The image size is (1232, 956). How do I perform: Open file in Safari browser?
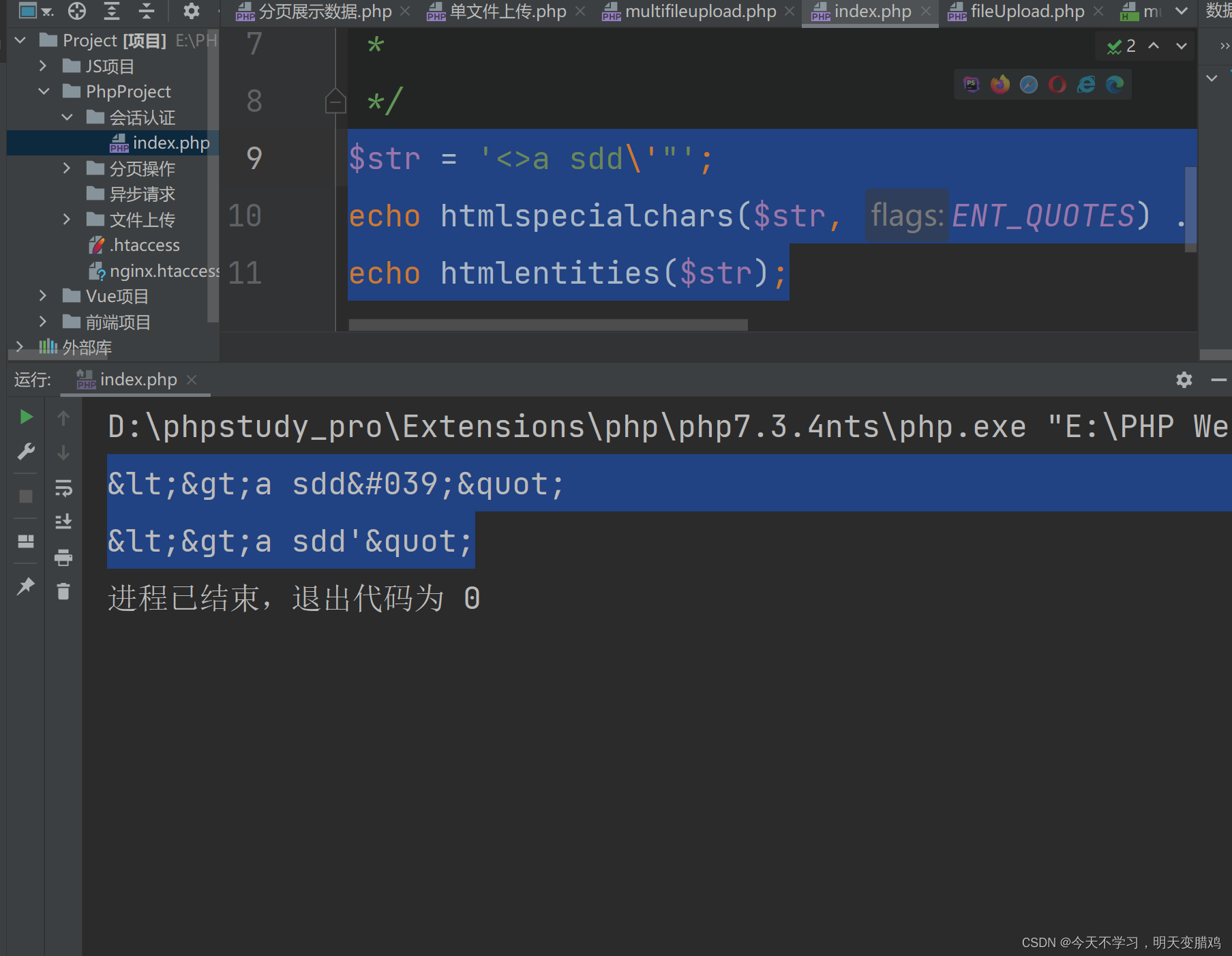[x=1029, y=84]
